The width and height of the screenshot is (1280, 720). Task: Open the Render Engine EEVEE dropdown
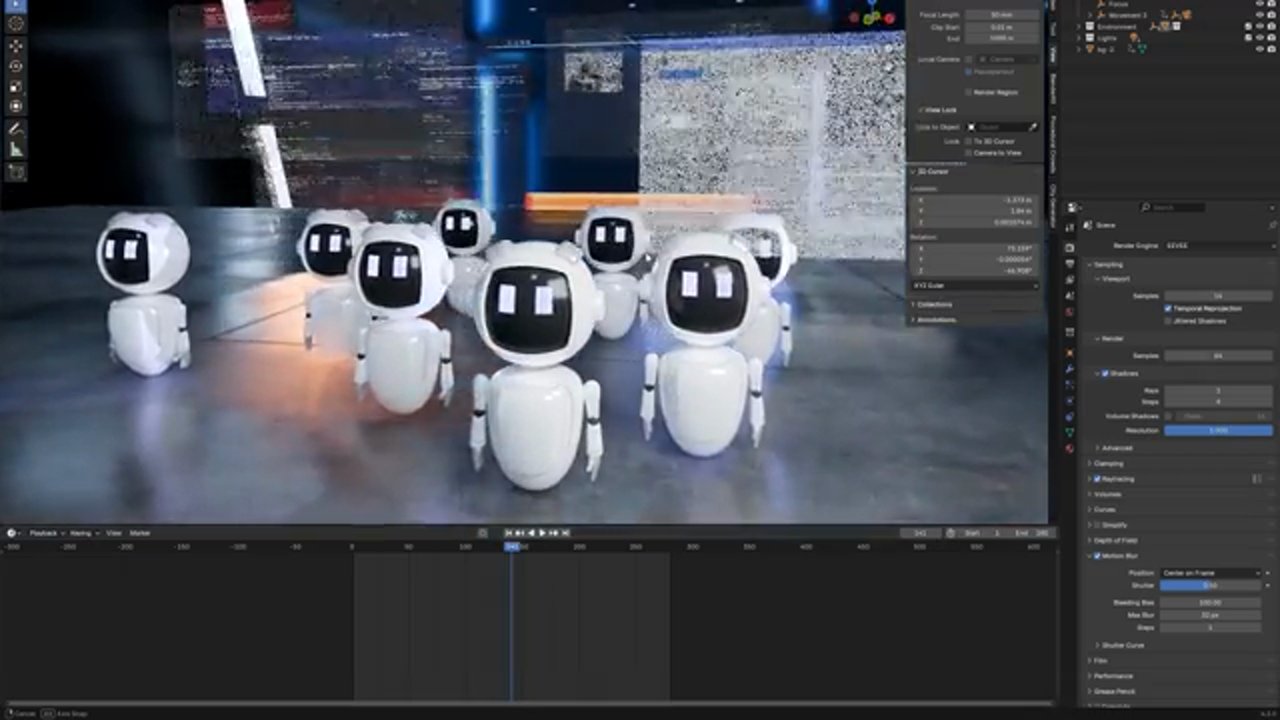1217,245
